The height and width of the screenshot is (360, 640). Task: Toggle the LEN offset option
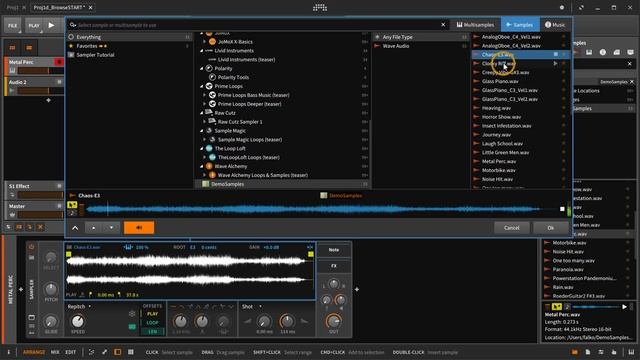[x=152, y=331]
